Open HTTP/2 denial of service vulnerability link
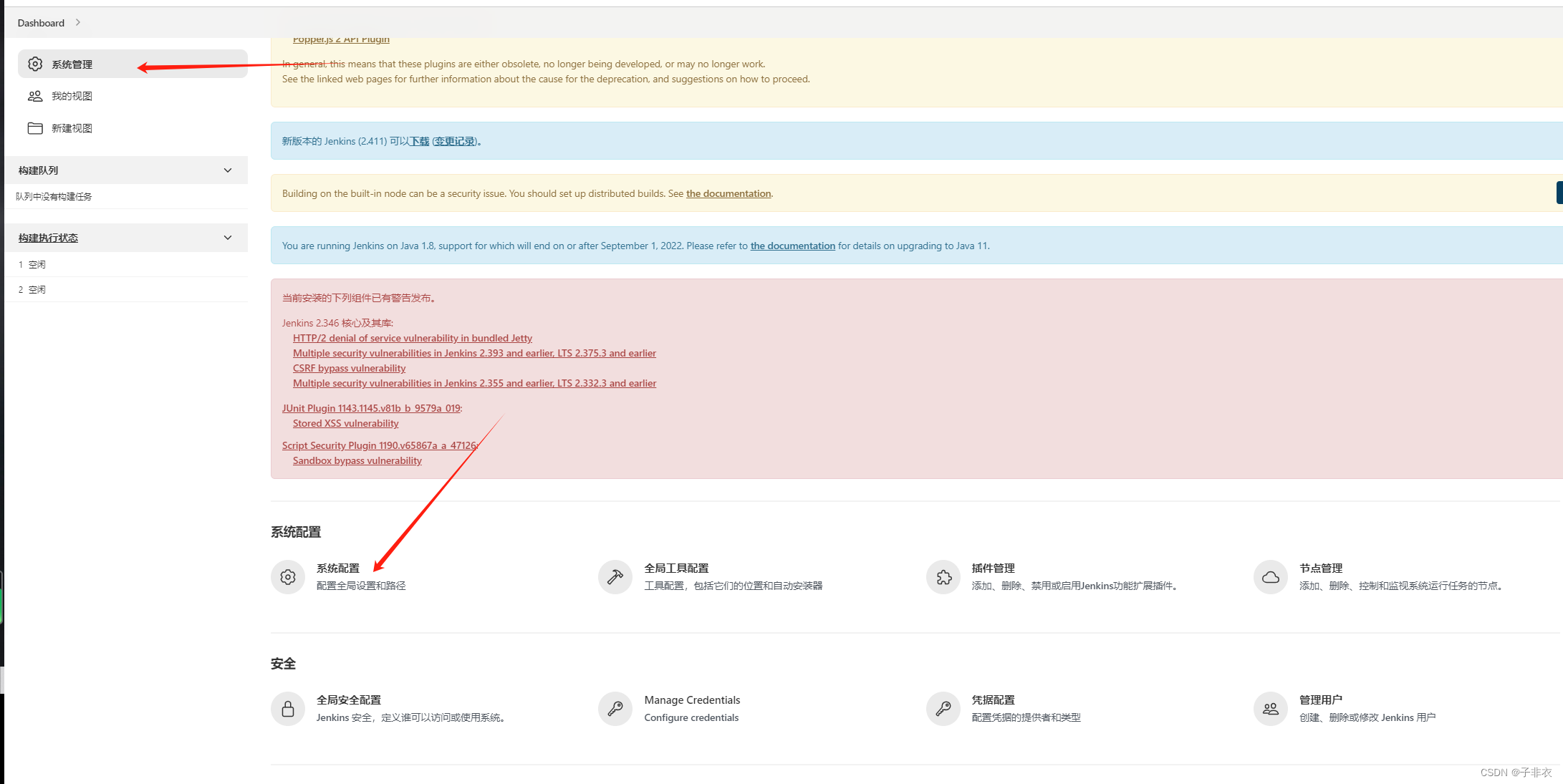 (x=413, y=338)
